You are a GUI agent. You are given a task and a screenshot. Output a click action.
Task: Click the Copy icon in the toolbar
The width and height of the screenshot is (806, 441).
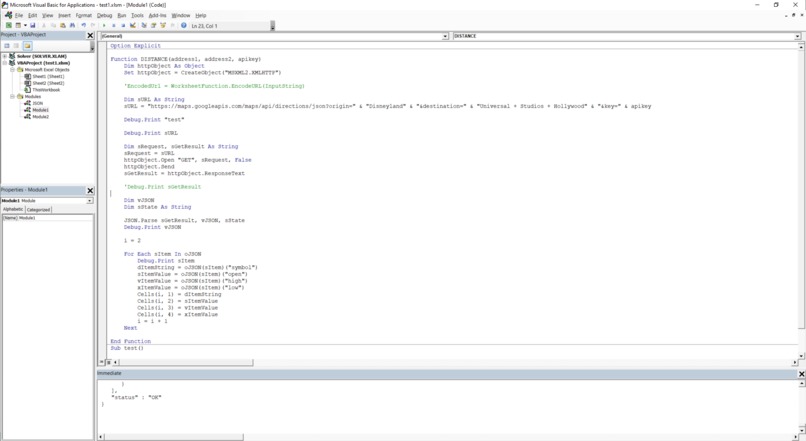pyautogui.click(x=53, y=25)
